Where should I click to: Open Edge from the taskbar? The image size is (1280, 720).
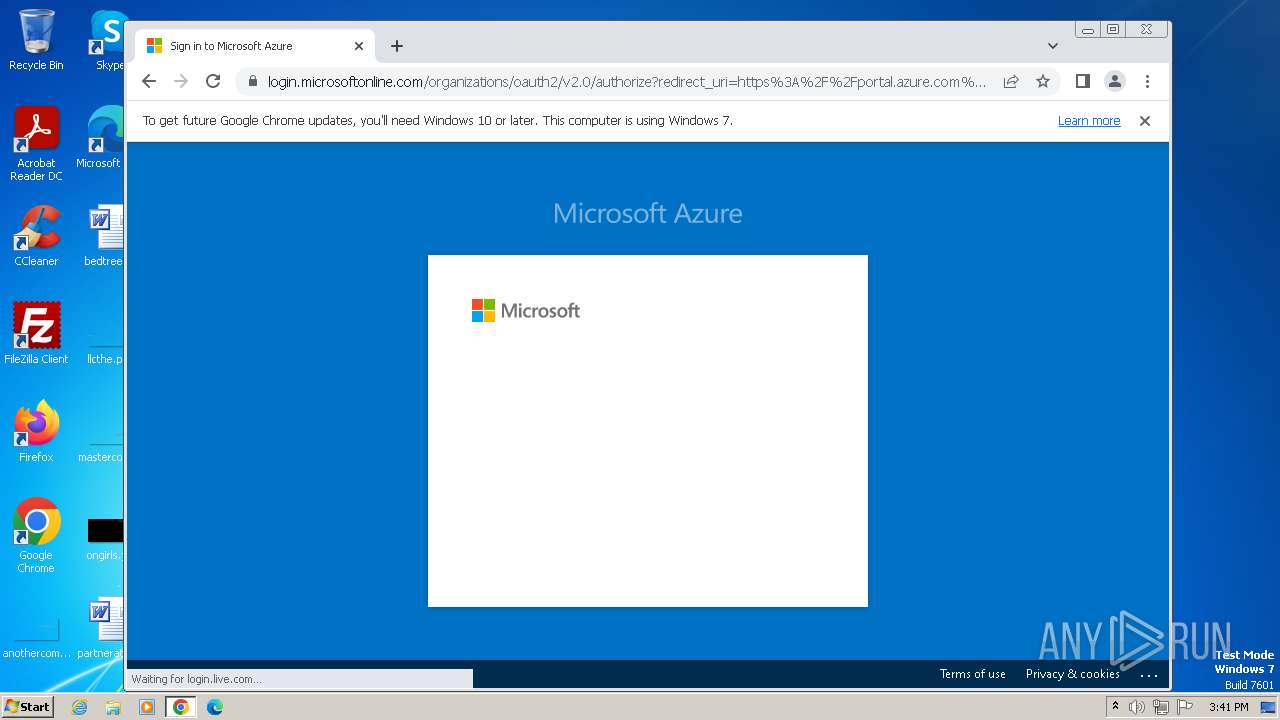coord(215,707)
